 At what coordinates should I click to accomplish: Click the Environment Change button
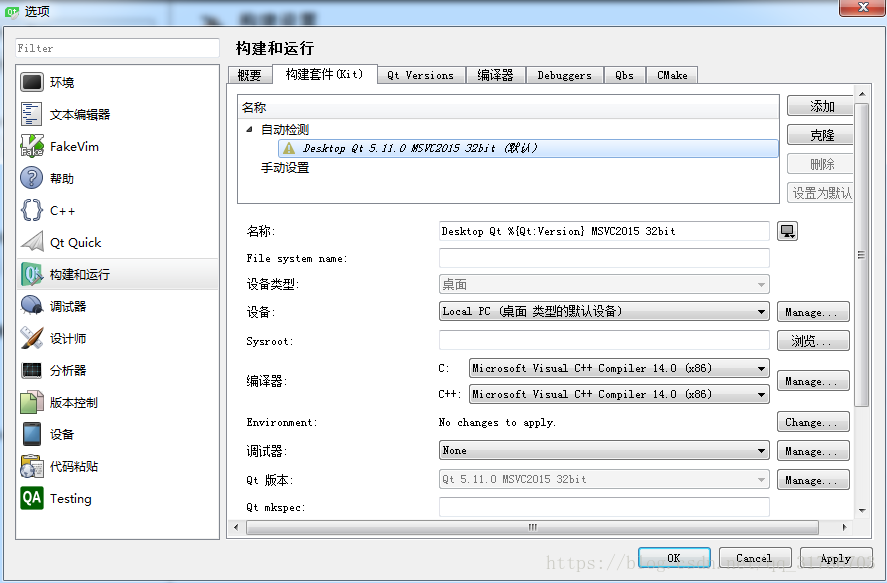pyautogui.click(x=813, y=422)
